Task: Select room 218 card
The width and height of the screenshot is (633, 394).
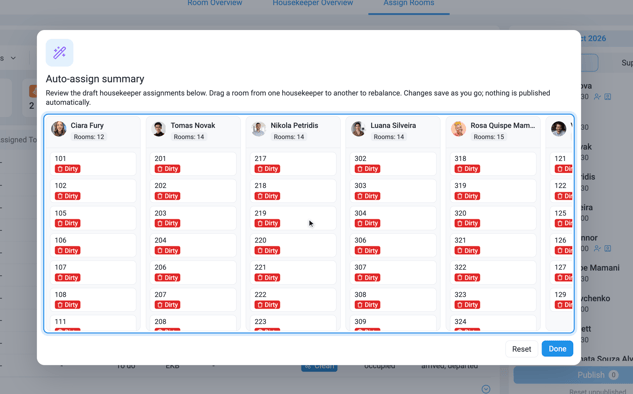Action: [x=293, y=191]
